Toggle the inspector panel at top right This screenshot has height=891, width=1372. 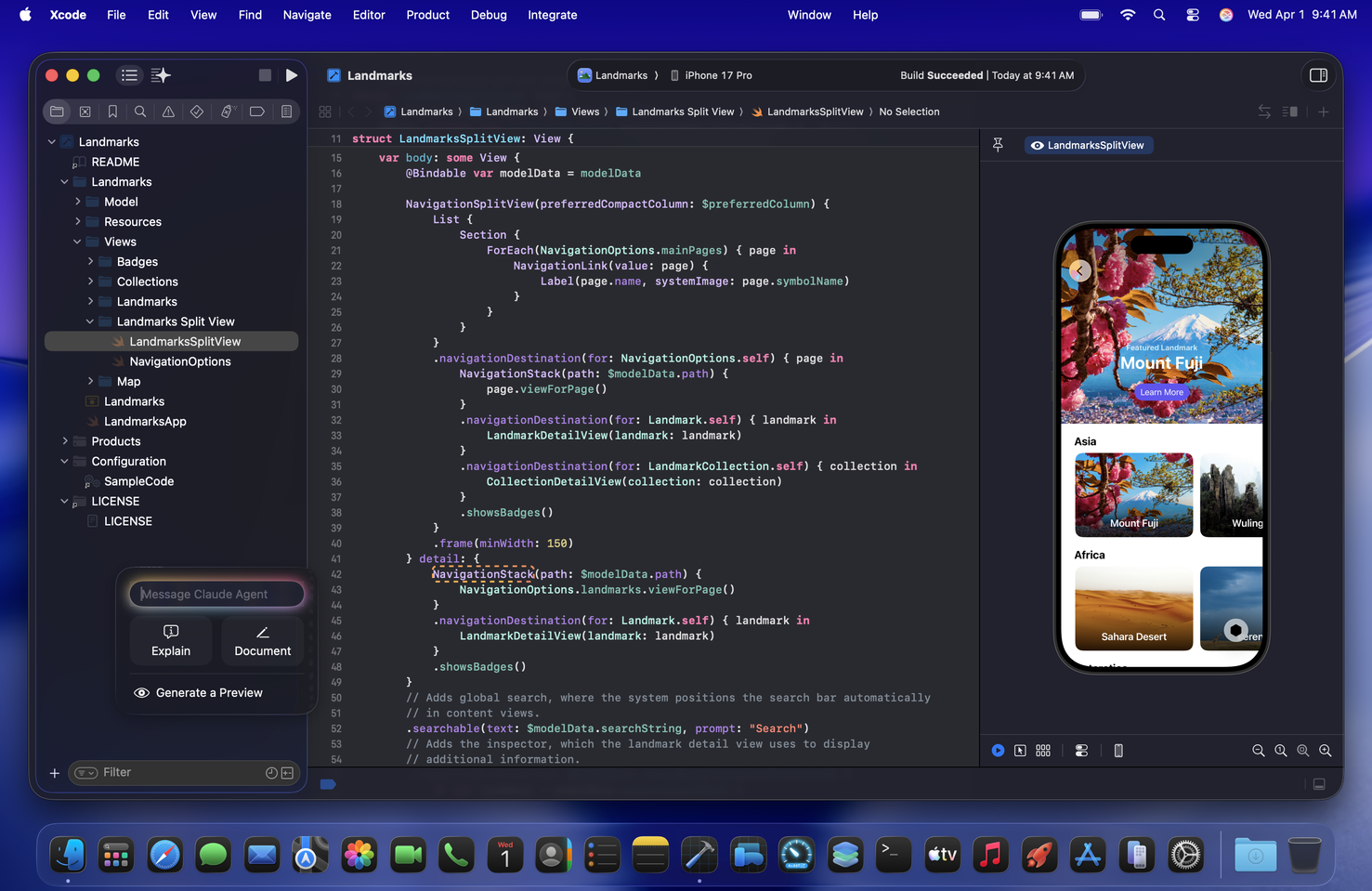click(1318, 75)
